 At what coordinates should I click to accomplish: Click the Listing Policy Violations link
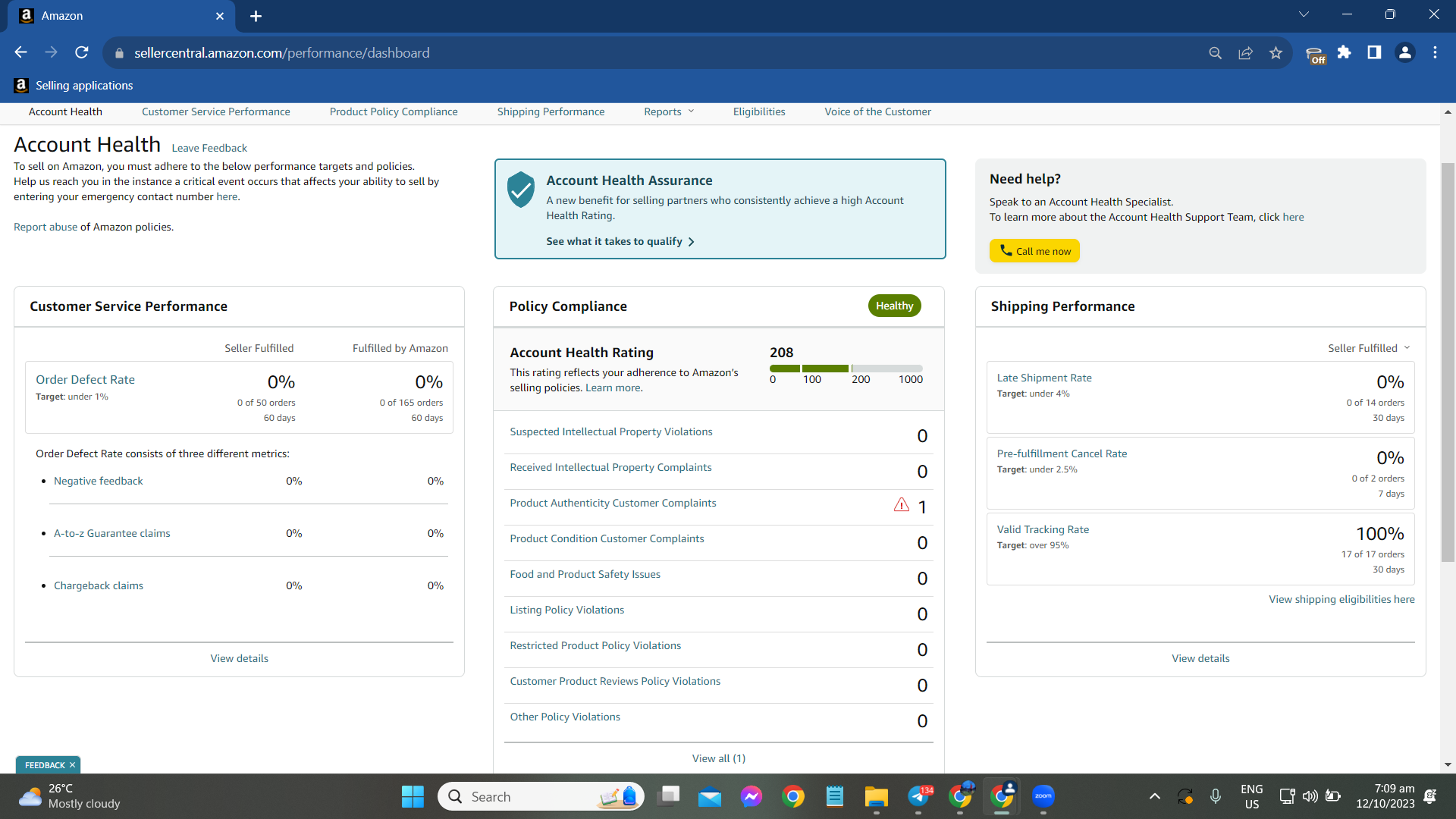point(567,610)
